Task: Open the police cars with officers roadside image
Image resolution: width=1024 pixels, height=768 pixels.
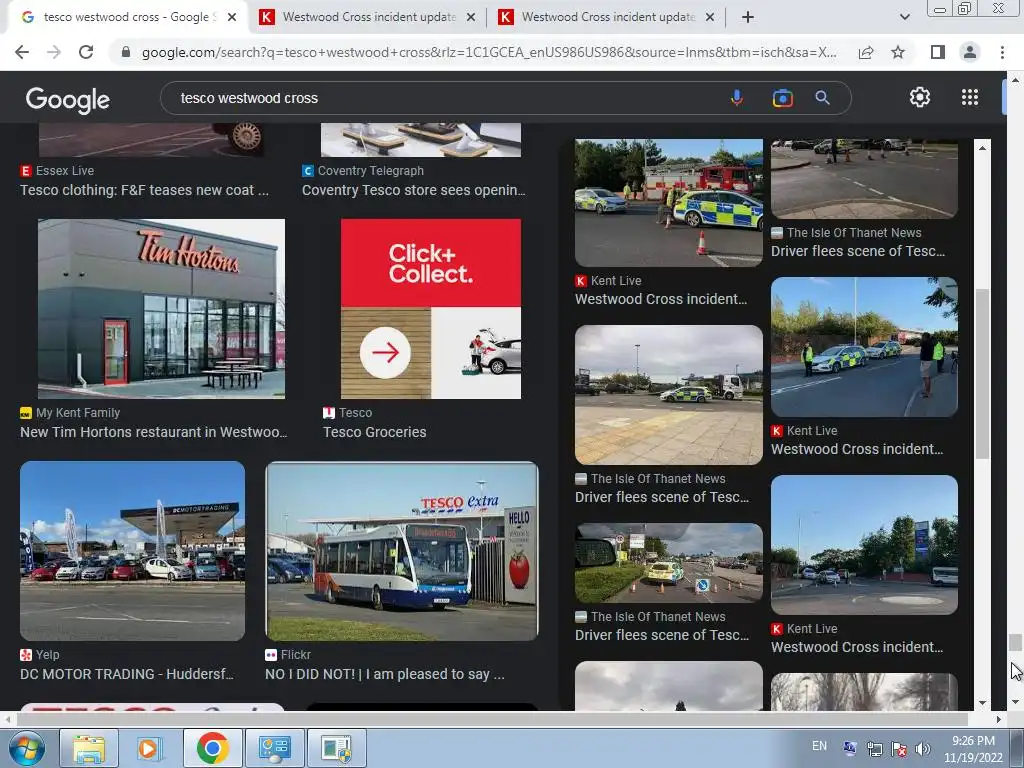Action: point(864,347)
